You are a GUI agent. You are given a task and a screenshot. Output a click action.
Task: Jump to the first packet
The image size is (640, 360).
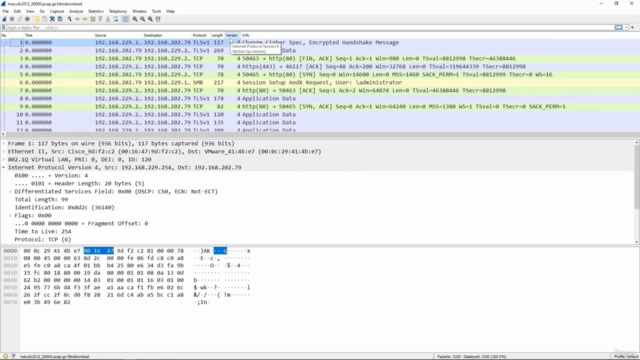100,19
